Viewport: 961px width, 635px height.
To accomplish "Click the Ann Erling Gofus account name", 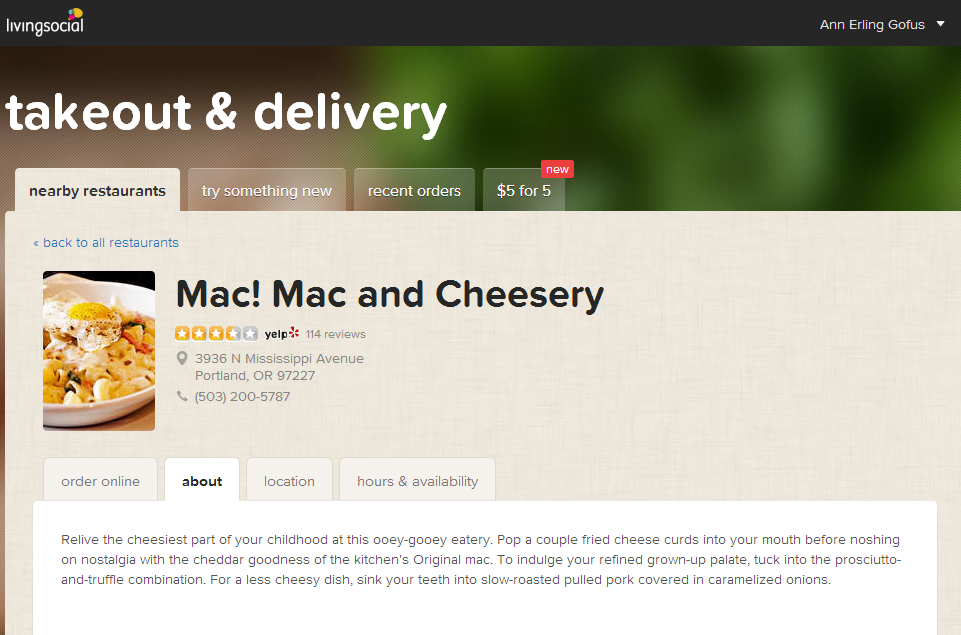I will click(872, 25).
